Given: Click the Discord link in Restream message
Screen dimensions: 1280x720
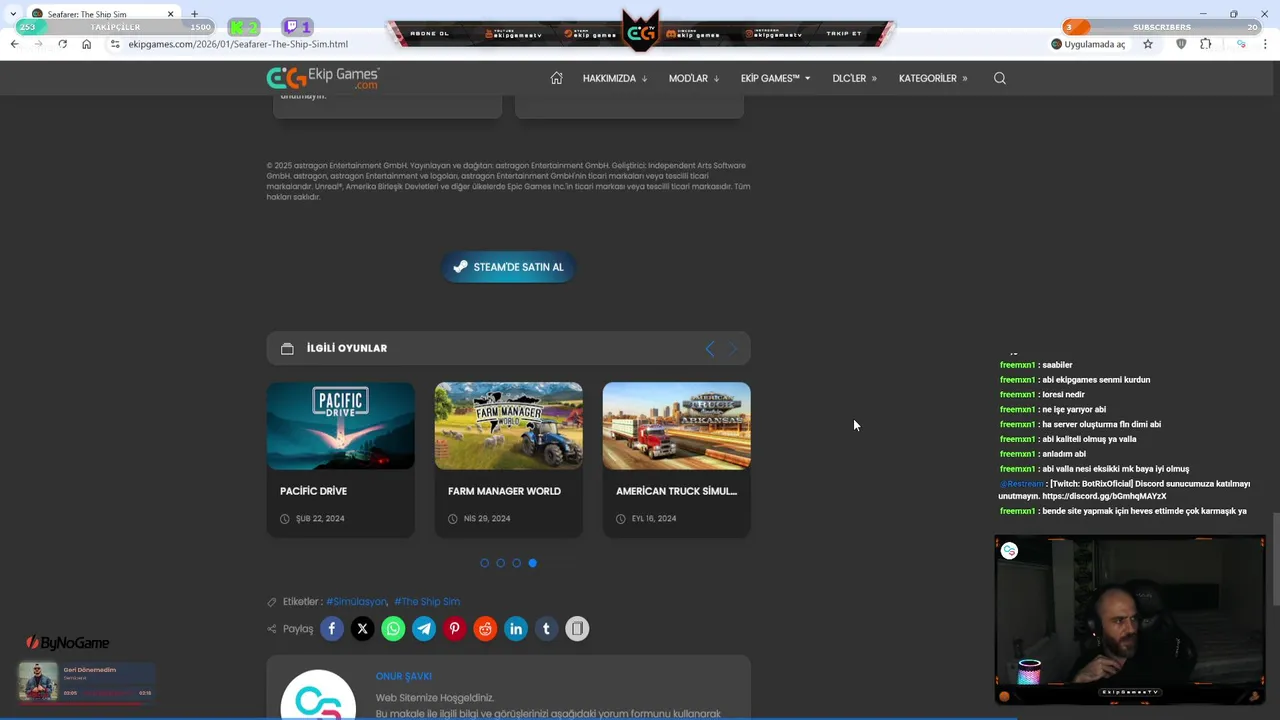Looking at the screenshot, I should point(1104,496).
